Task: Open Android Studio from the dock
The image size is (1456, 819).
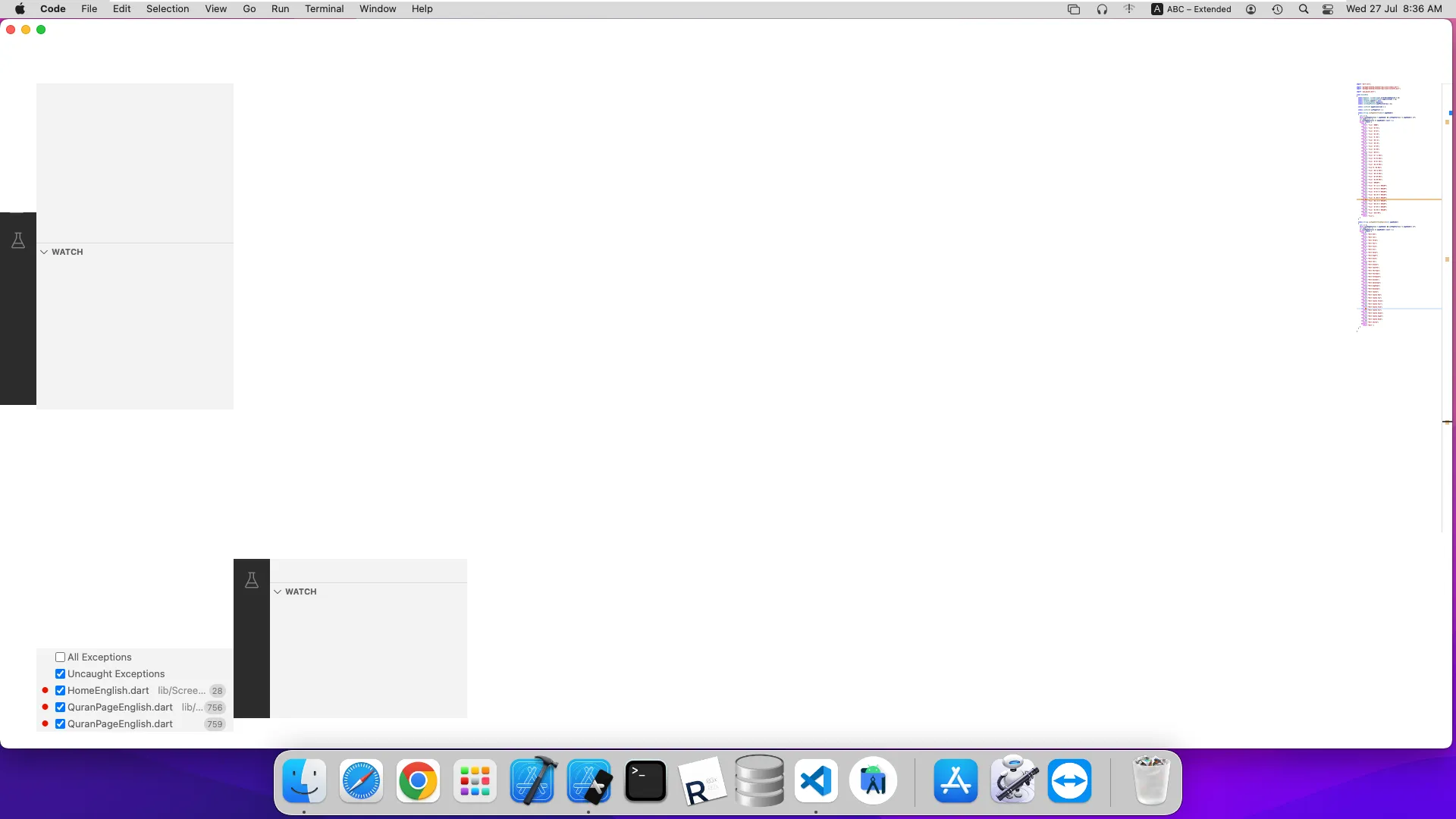Action: (x=874, y=781)
